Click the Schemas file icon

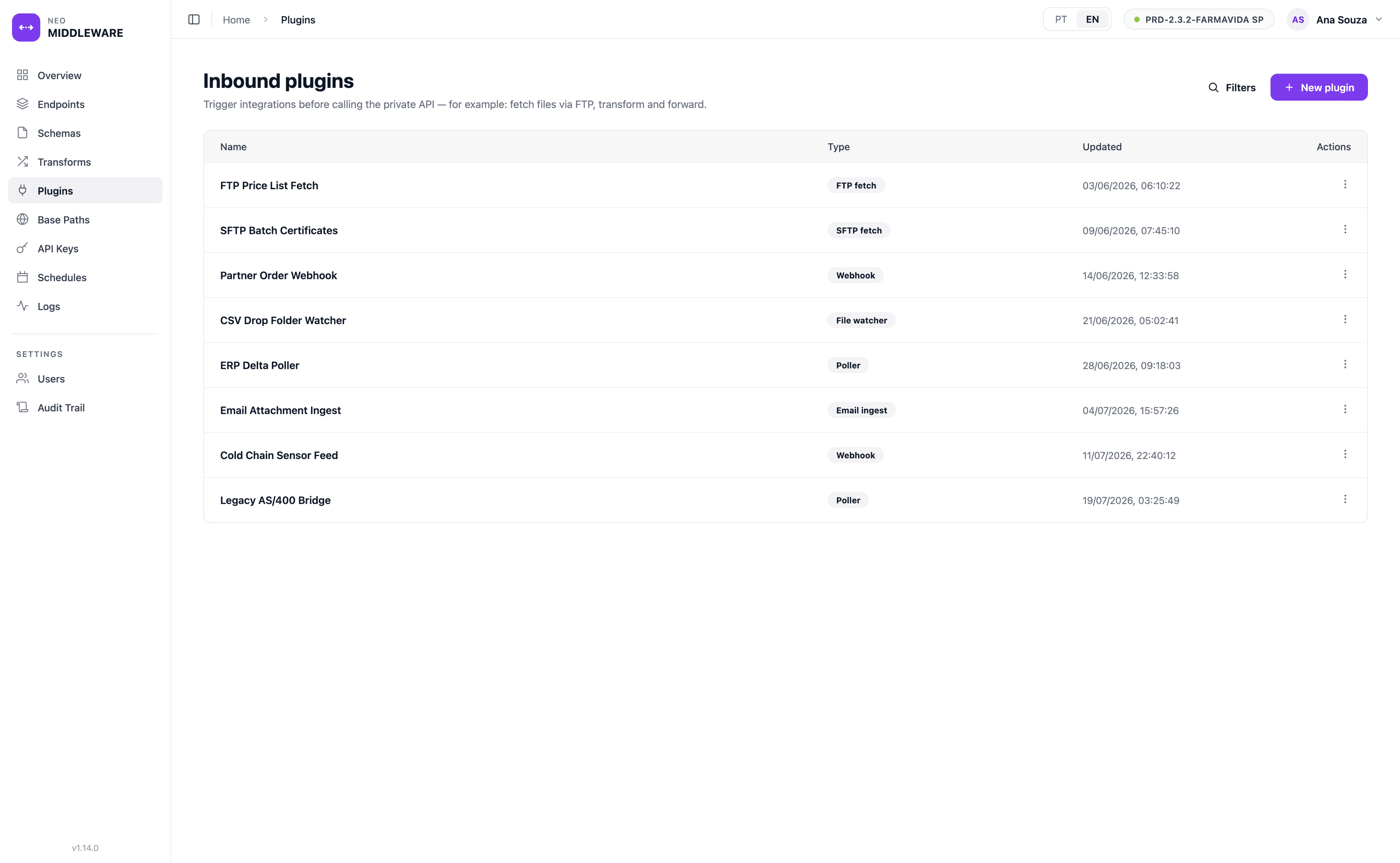pyautogui.click(x=22, y=132)
